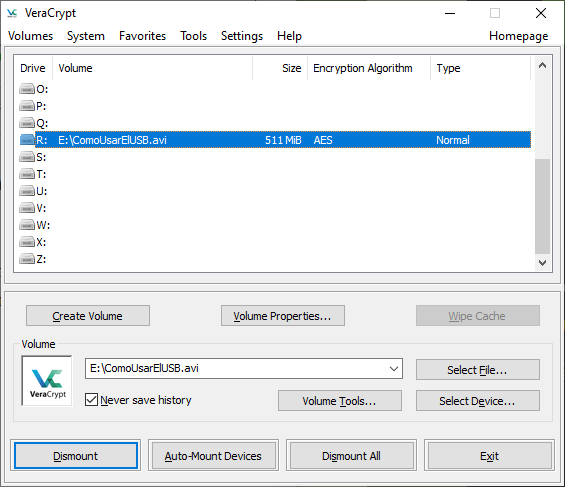Click the mounted R: drive icon
This screenshot has height=487, width=565.
tap(27, 140)
